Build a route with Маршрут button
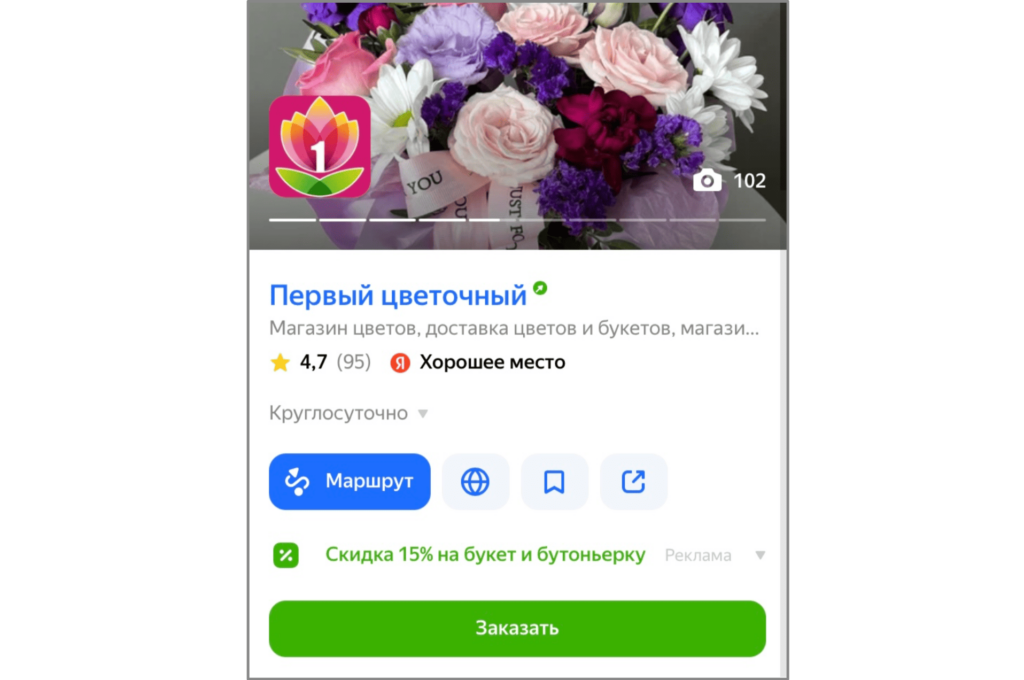The width and height of the screenshot is (1024, 680). pos(349,481)
